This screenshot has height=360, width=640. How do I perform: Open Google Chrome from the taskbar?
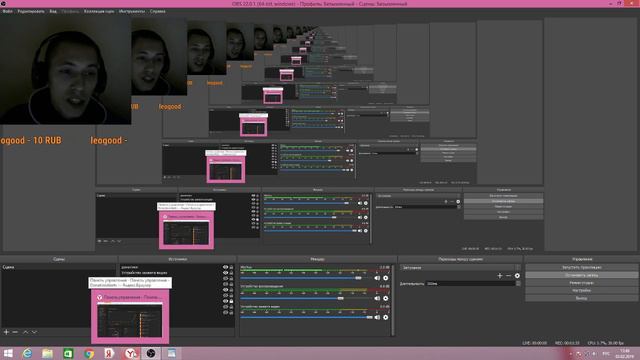click(89, 353)
